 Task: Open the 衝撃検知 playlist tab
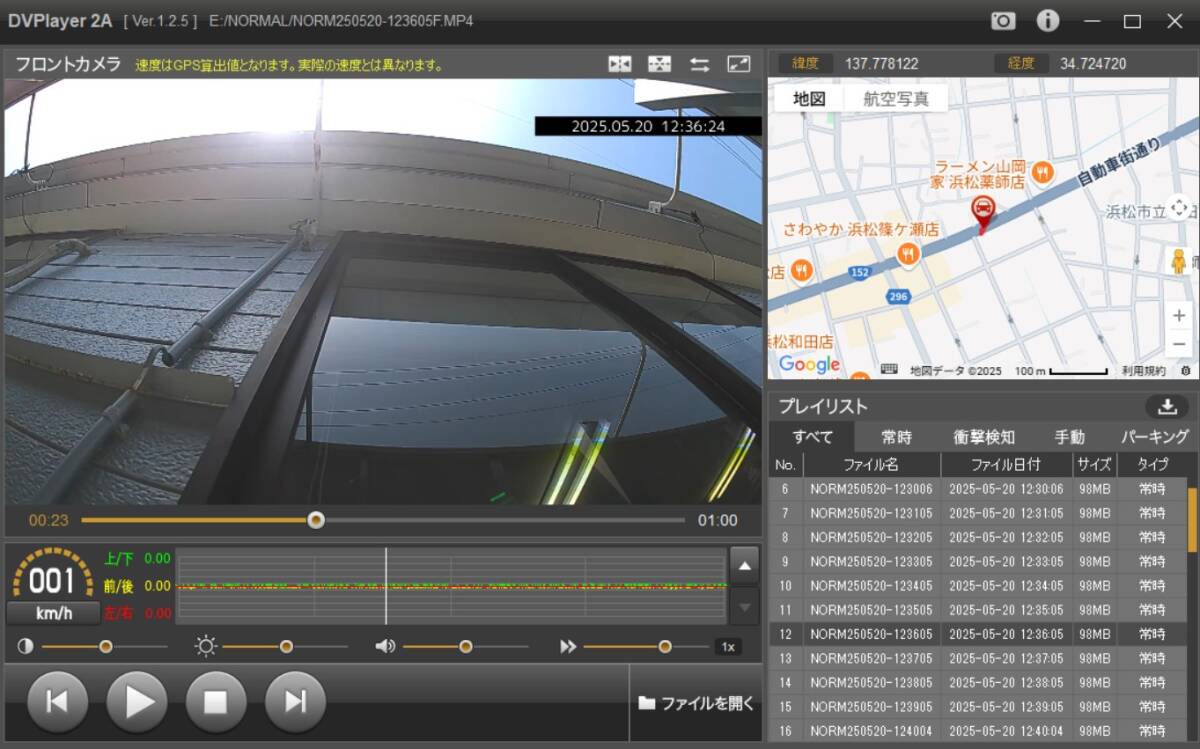(984, 437)
